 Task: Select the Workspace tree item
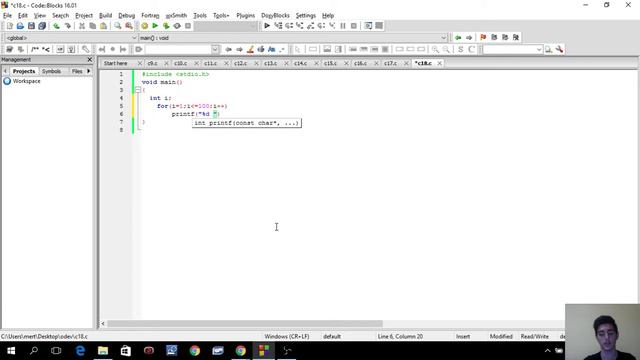[x=27, y=81]
